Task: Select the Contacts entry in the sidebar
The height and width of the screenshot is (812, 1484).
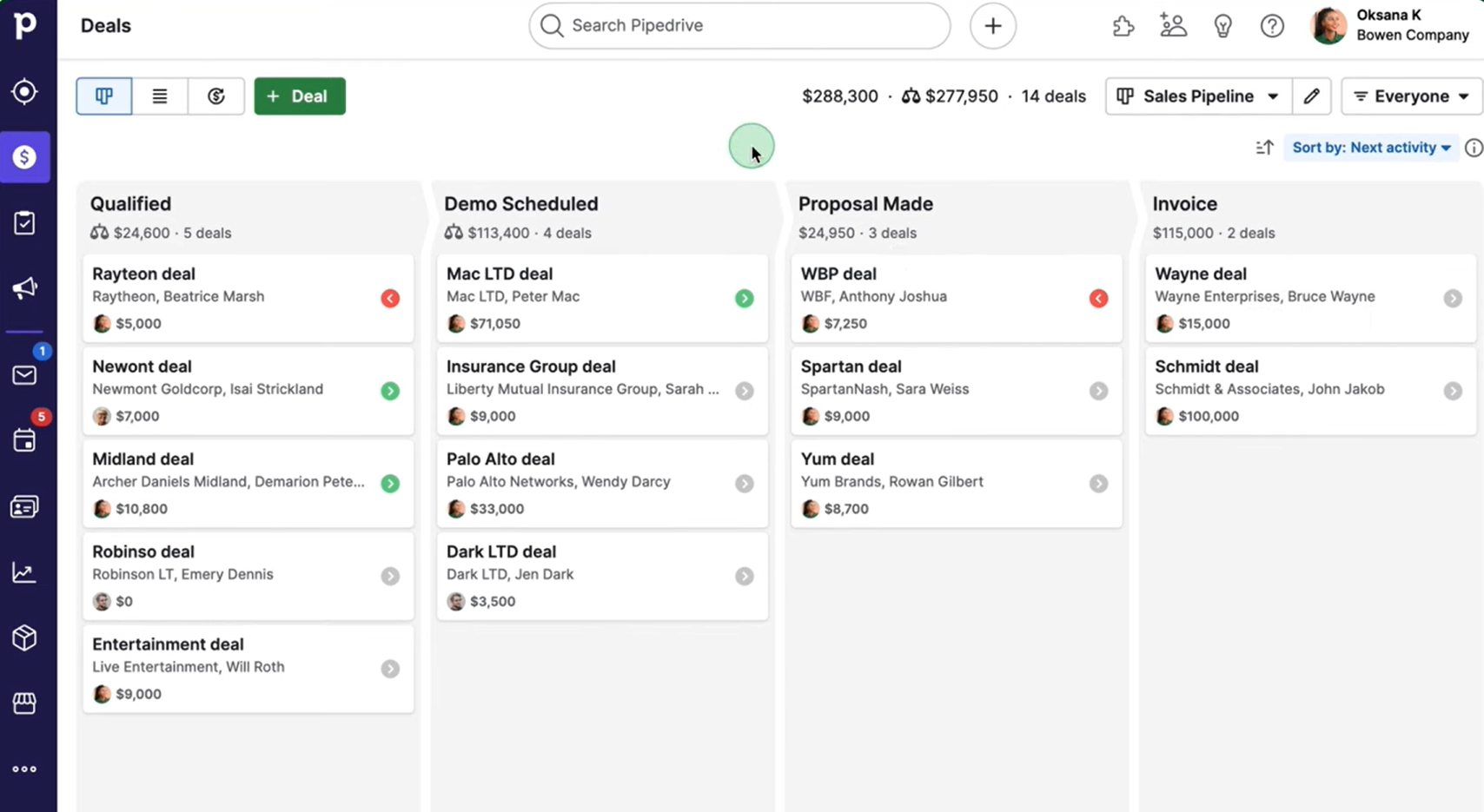Action: (x=23, y=506)
